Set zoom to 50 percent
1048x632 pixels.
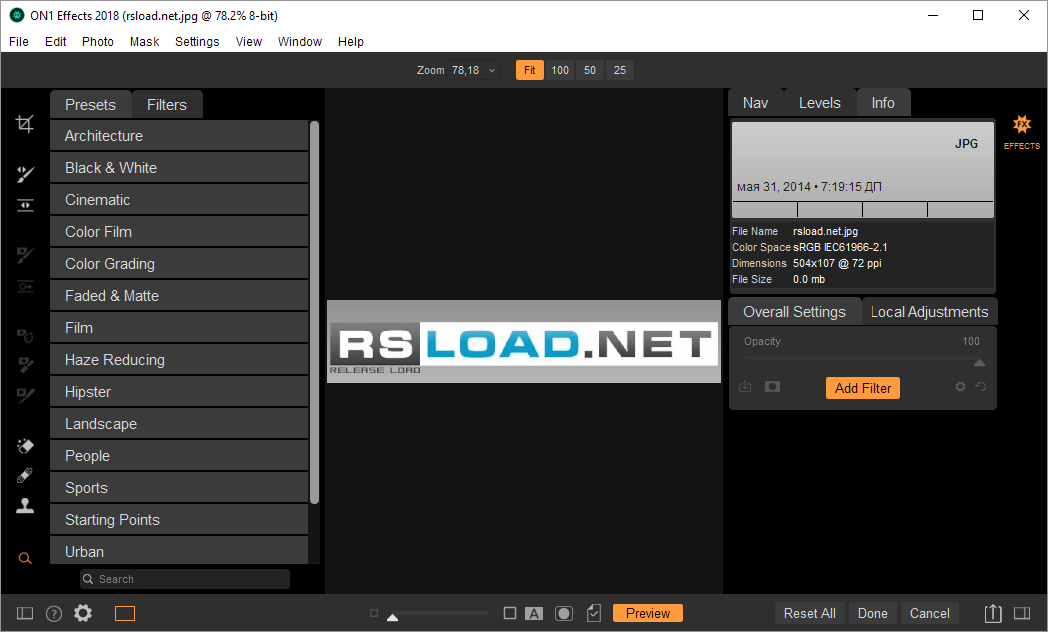tap(590, 70)
